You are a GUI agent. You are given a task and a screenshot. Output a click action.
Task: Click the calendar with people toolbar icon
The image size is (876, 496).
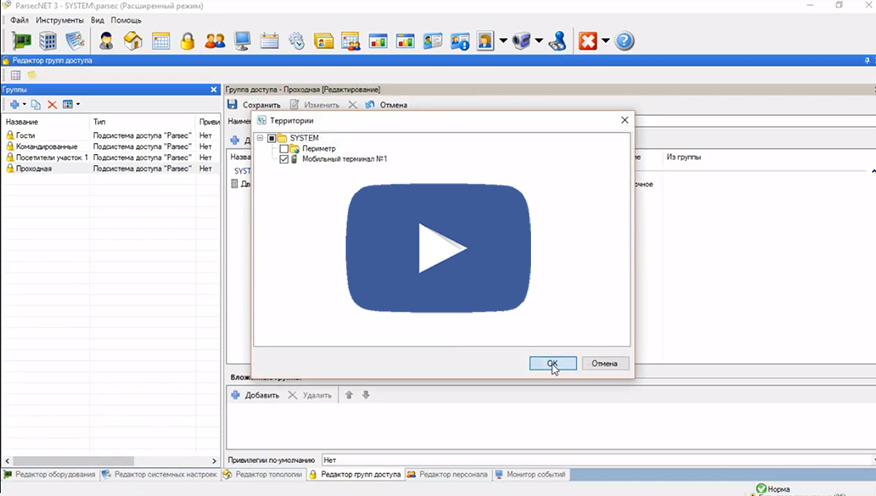pos(351,41)
